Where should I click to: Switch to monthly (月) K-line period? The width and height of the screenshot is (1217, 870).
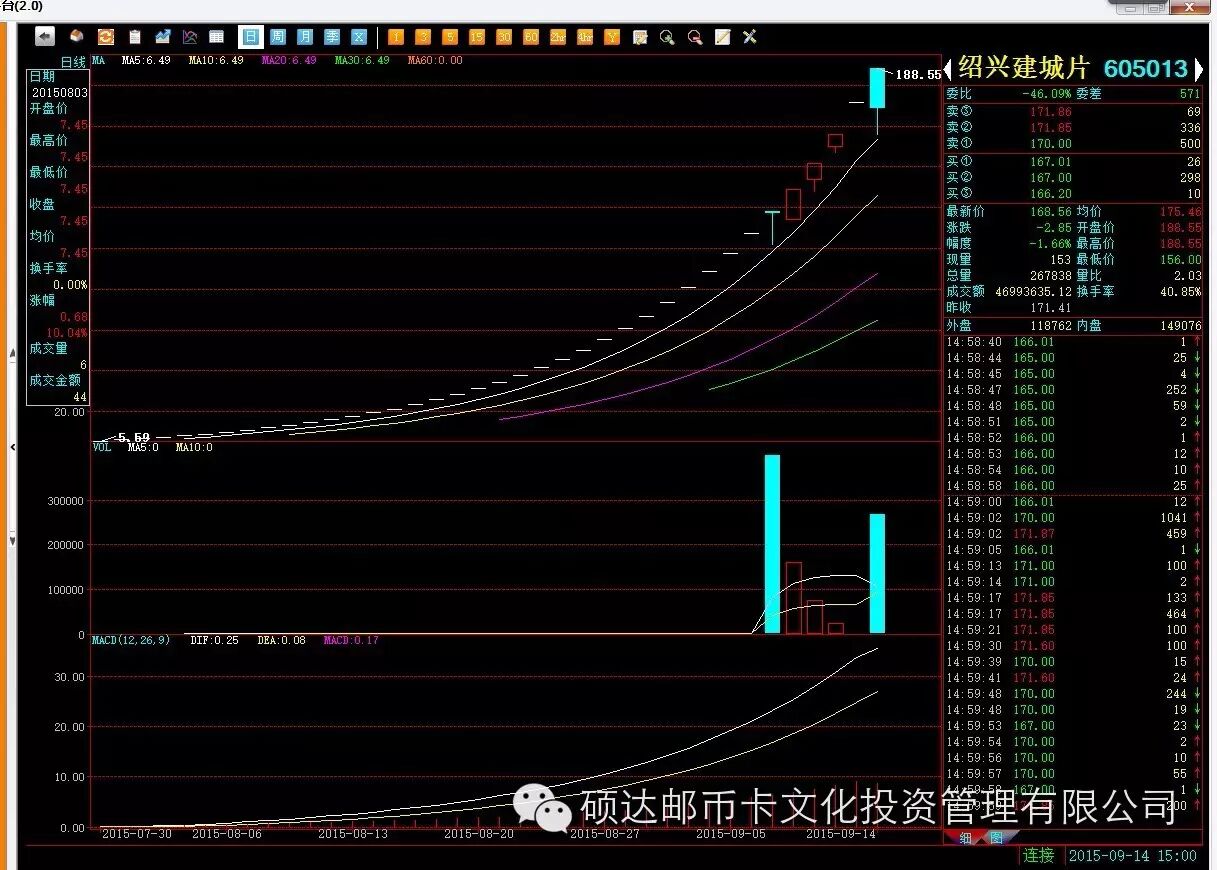pos(304,37)
